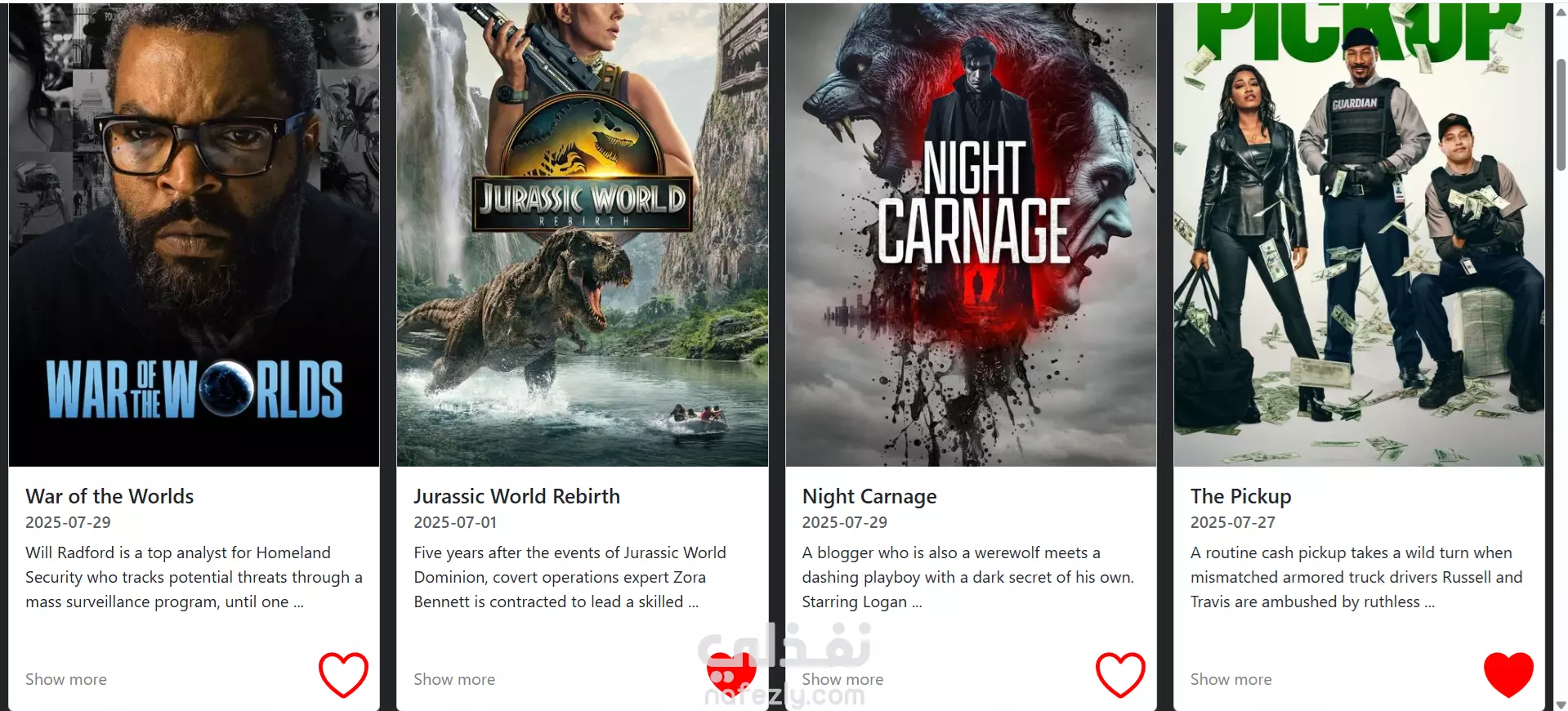Expand Night Carnage overview with Show more
Image resolution: width=1568 pixels, height=711 pixels.
(x=842, y=679)
